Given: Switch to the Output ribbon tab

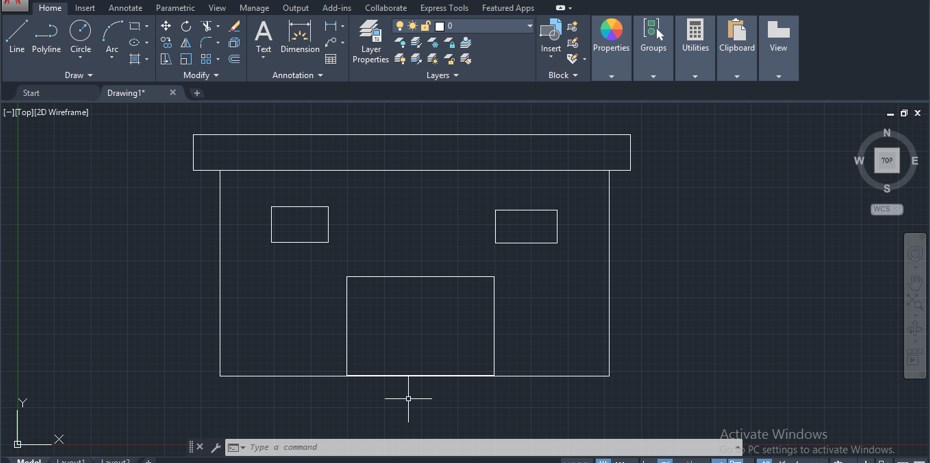Looking at the screenshot, I should pyautogui.click(x=295, y=8).
